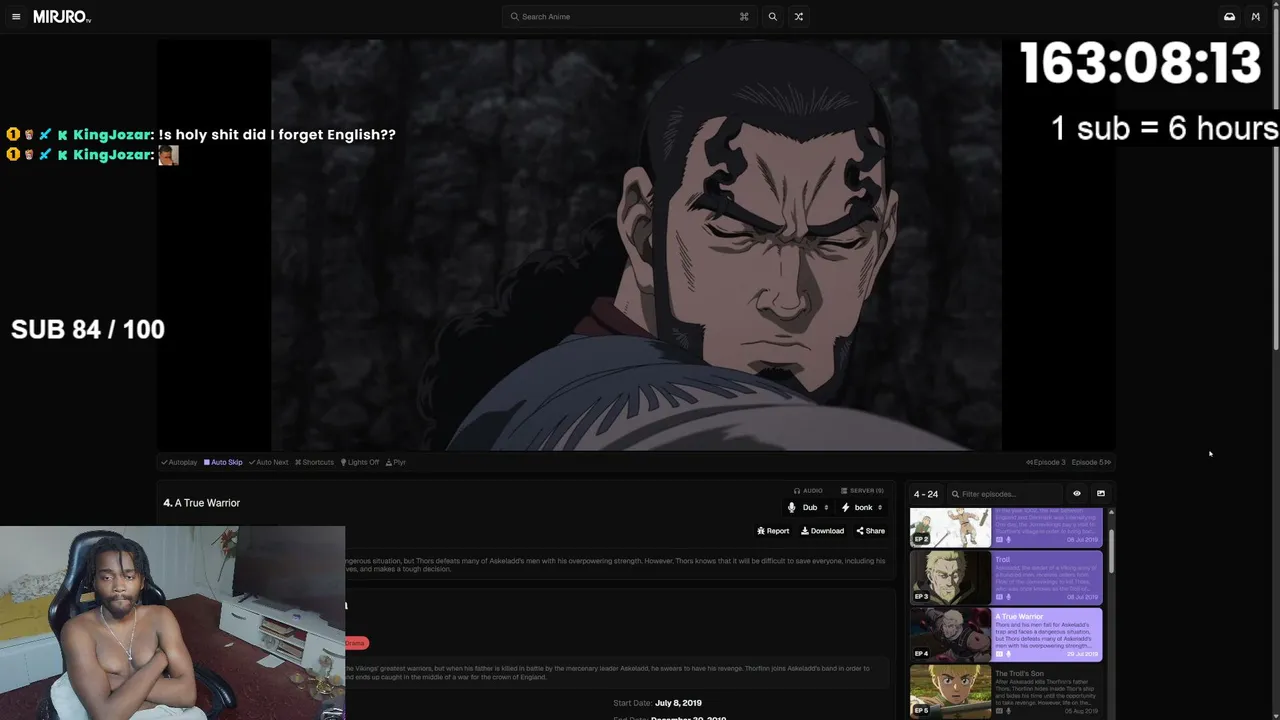
Task: Click the subtitle icon on A True Warrior card
Action: tap(999, 654)
